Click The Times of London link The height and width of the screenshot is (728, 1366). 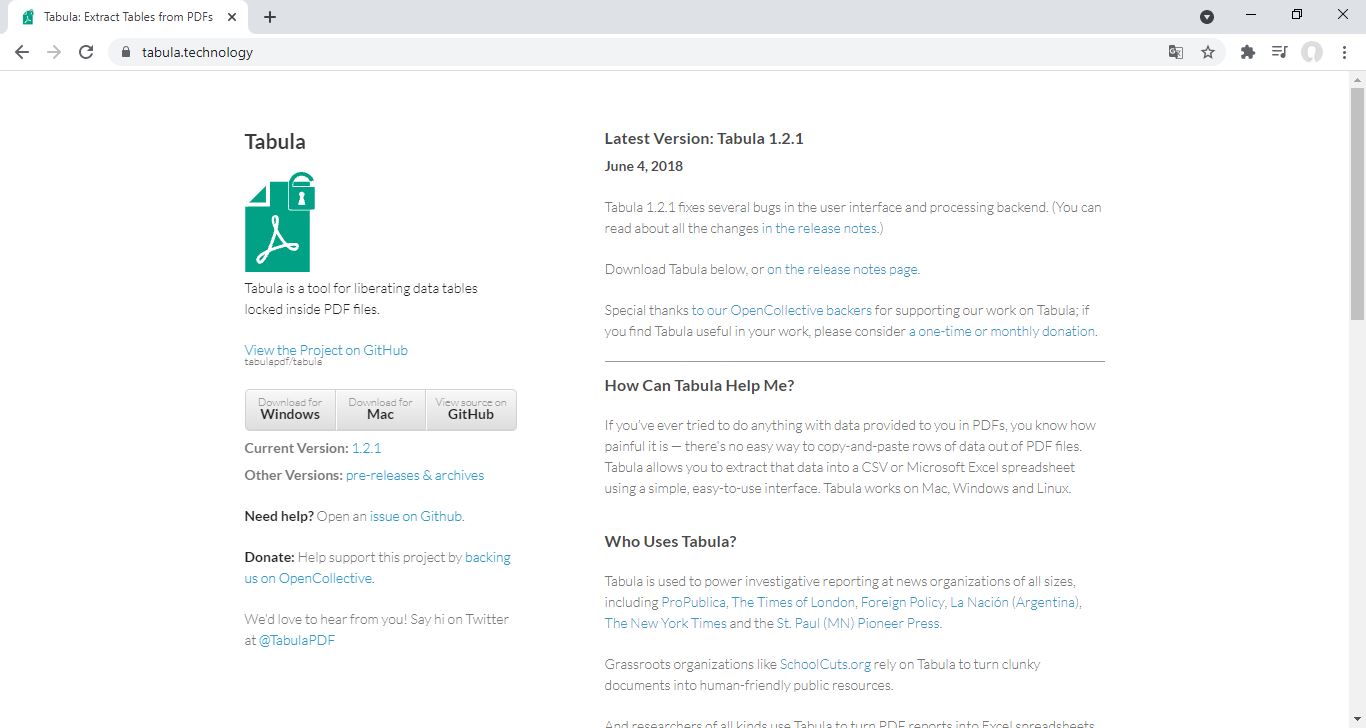(x=793, y=602)
